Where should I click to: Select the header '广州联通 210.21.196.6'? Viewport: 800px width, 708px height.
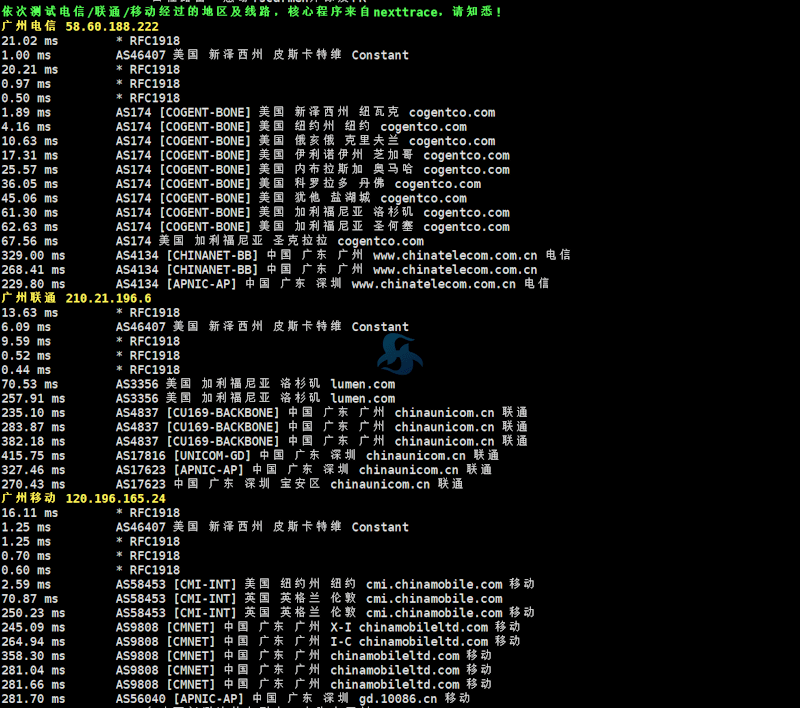click(x=77, y=298)
